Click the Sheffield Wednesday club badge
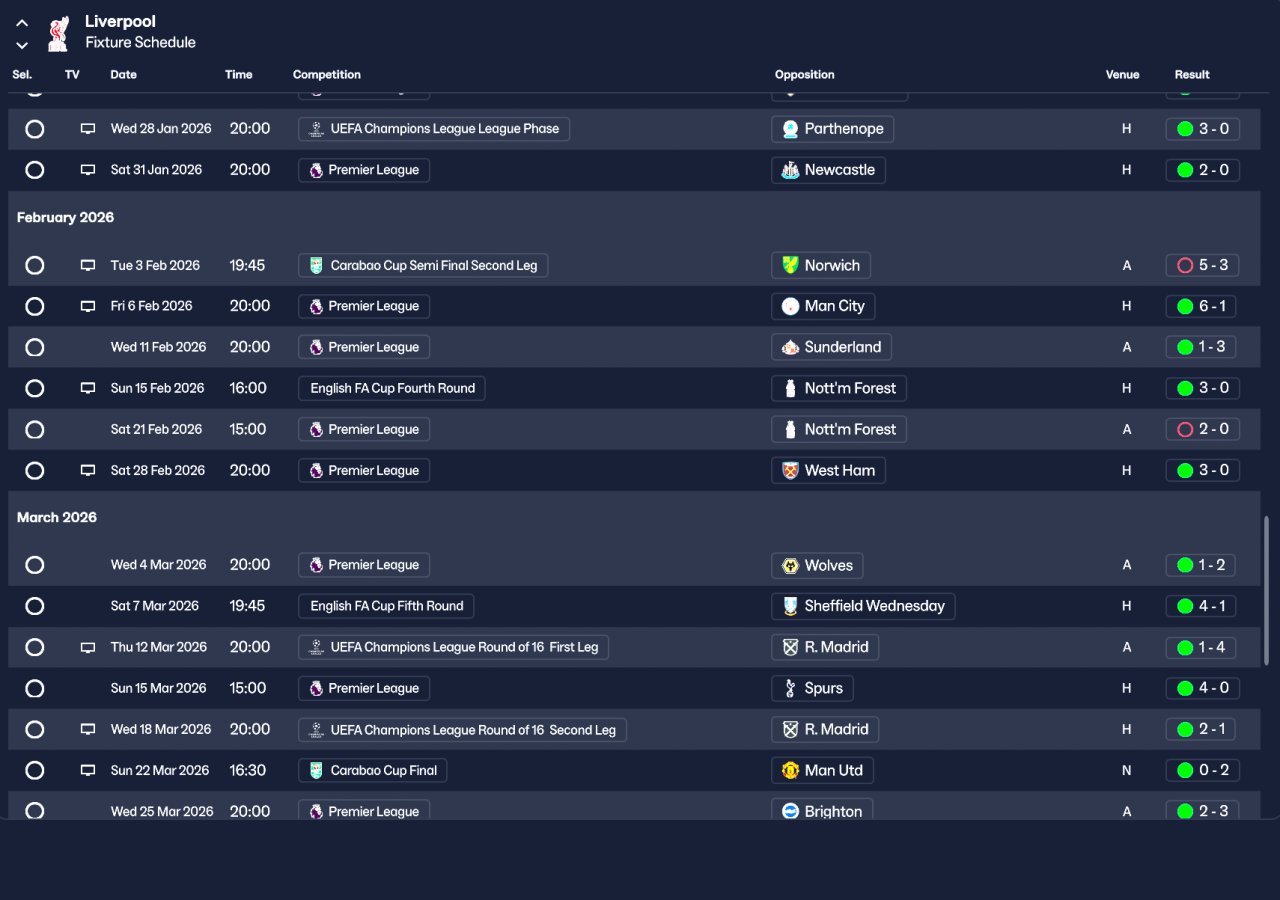 click(790, 606)
